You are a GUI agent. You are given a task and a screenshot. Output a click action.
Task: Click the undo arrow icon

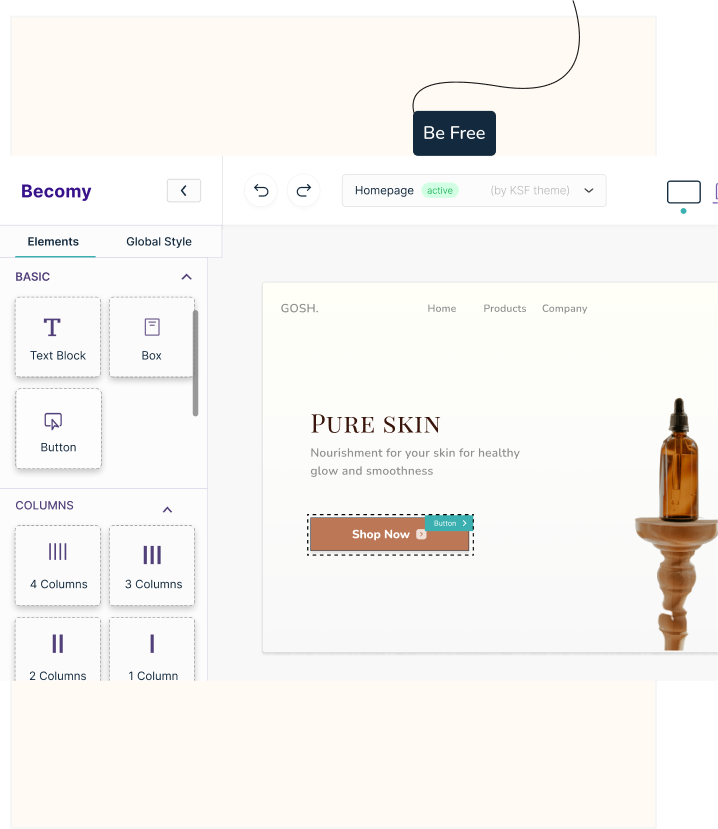(x=261, y=191)
